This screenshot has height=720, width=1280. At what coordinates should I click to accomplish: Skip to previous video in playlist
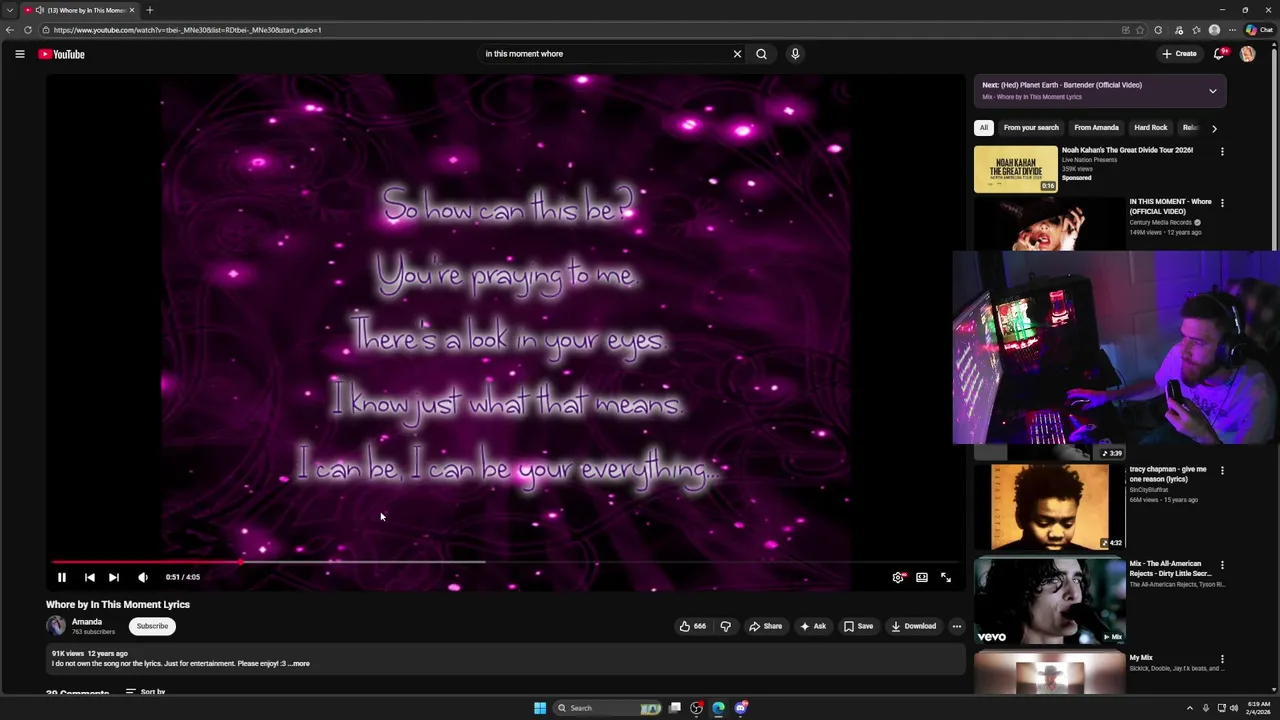click(x=89, y=577)
